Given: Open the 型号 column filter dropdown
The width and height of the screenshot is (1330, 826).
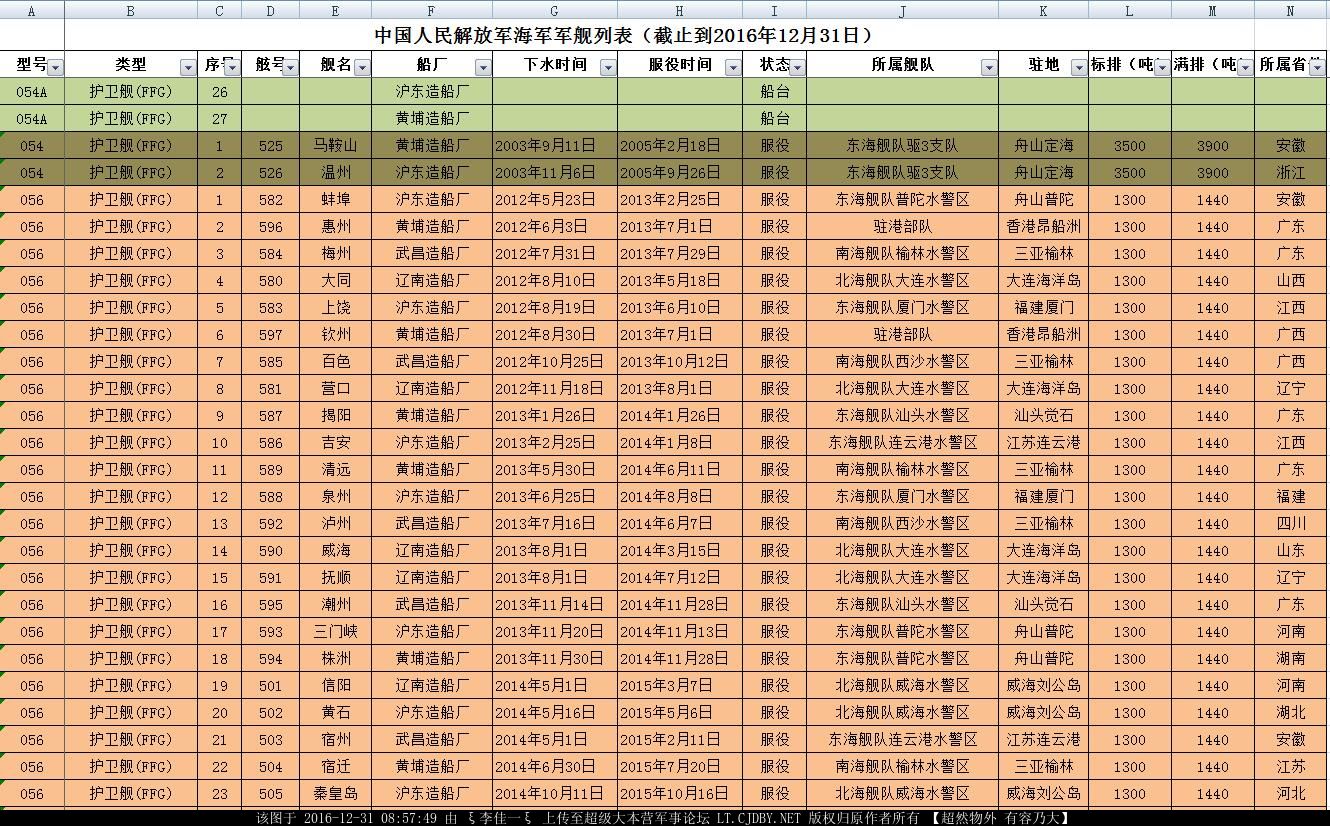Looking at the screenshot, I should pos(56,68).
